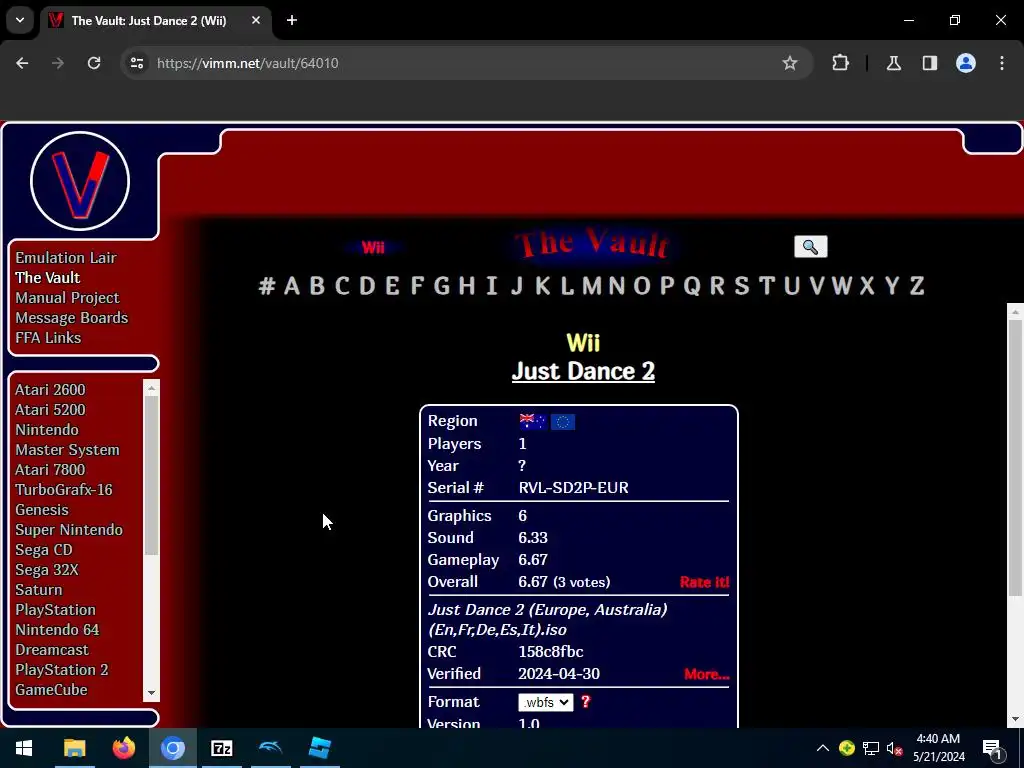Select GameCube in system list
Screen dimensions: 1024x768
click(x=51, y=690)
